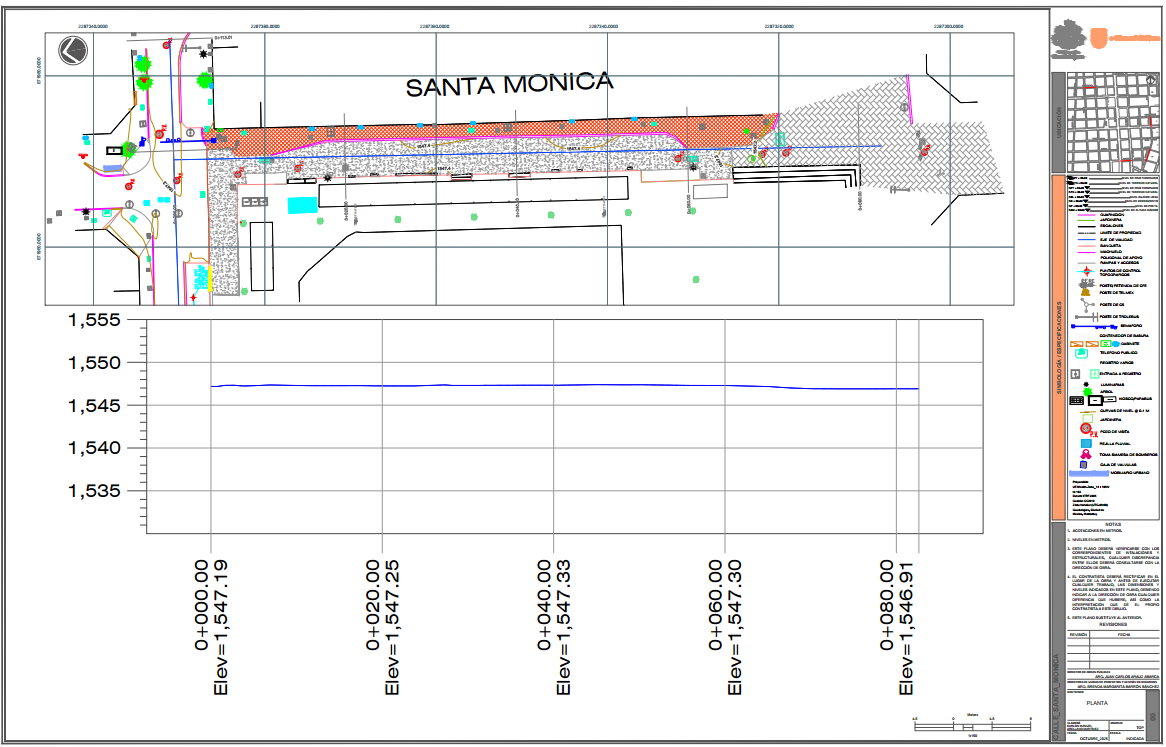Toggle visibility of the Rejilla Pluvial symbol

tap(1085, 442)
